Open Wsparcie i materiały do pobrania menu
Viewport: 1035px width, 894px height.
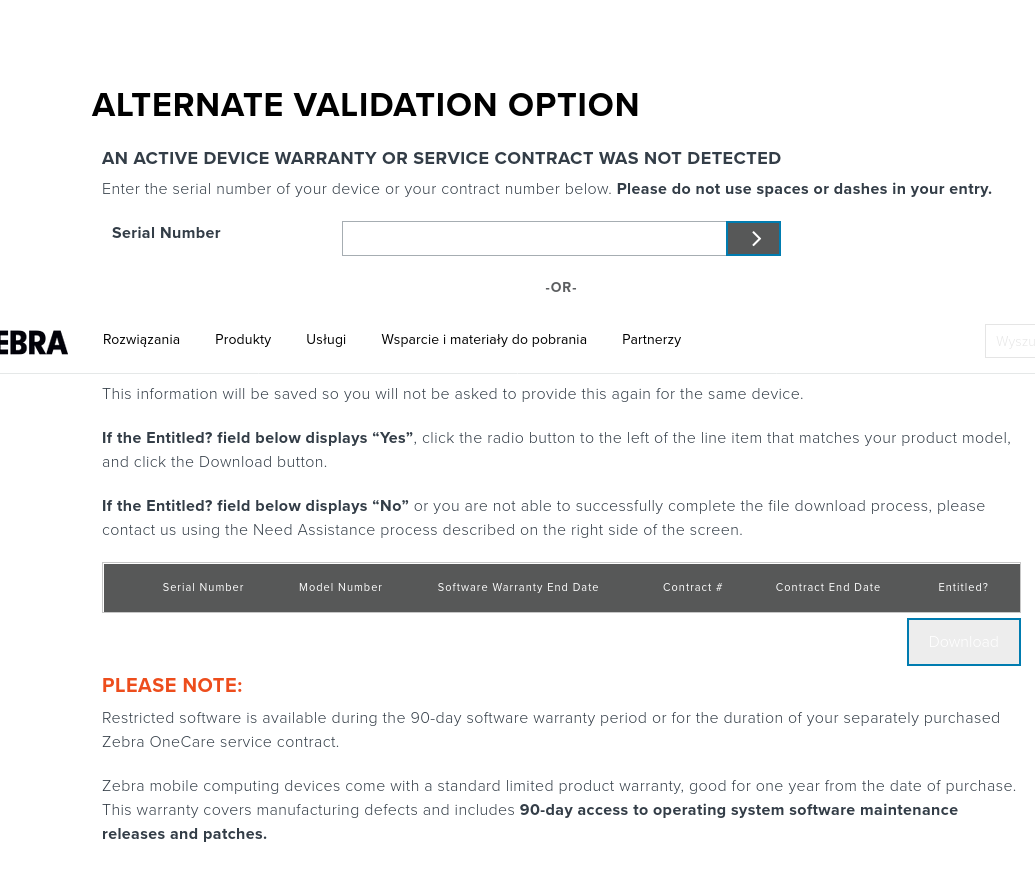484,340
